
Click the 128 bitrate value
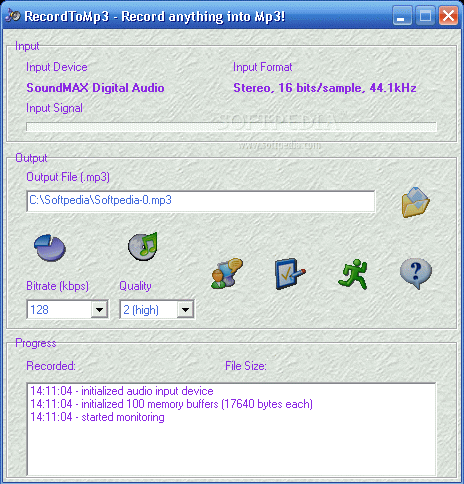(x=39, y=310)
